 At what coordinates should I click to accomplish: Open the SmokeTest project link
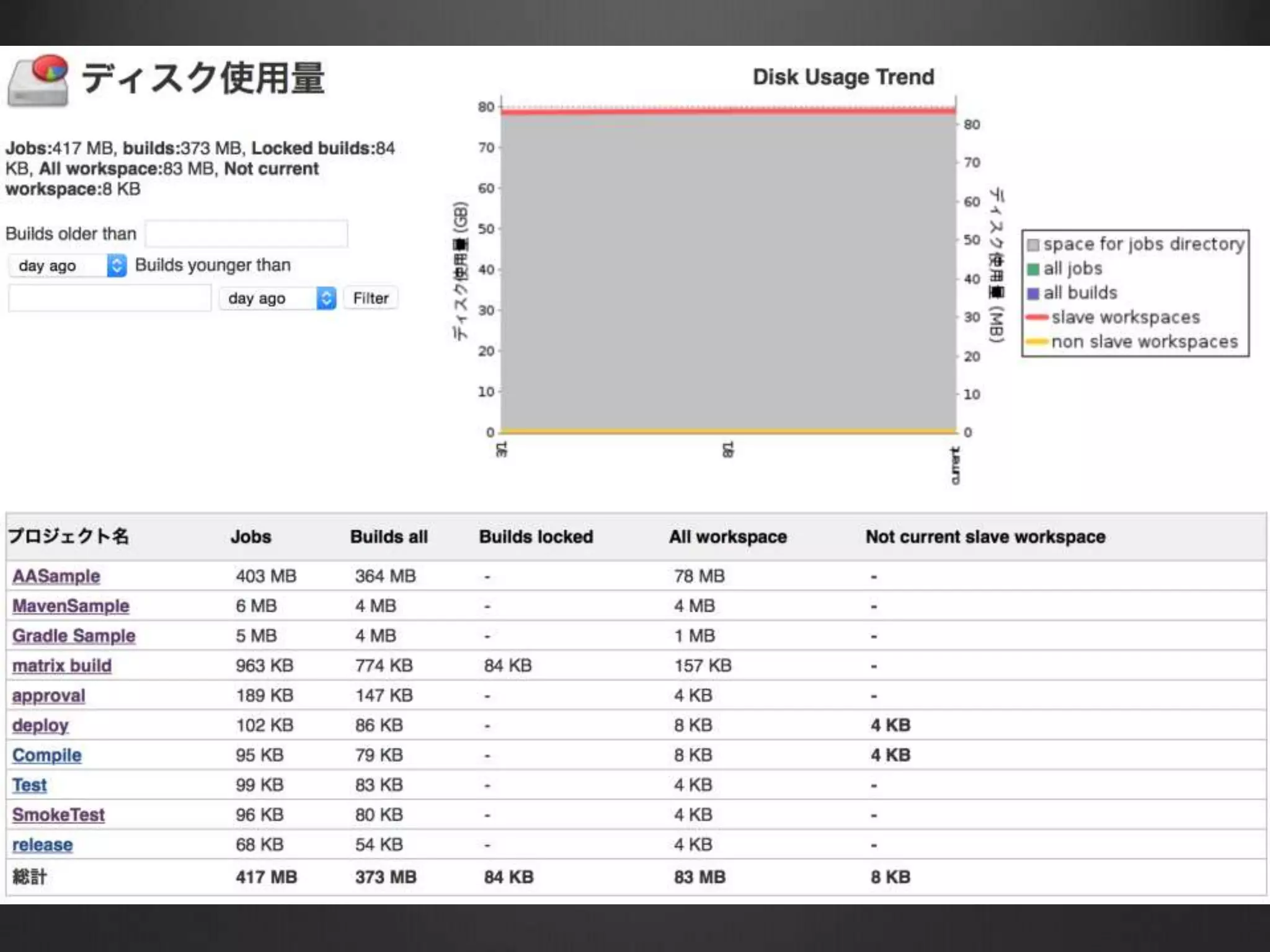coord(58,815)
